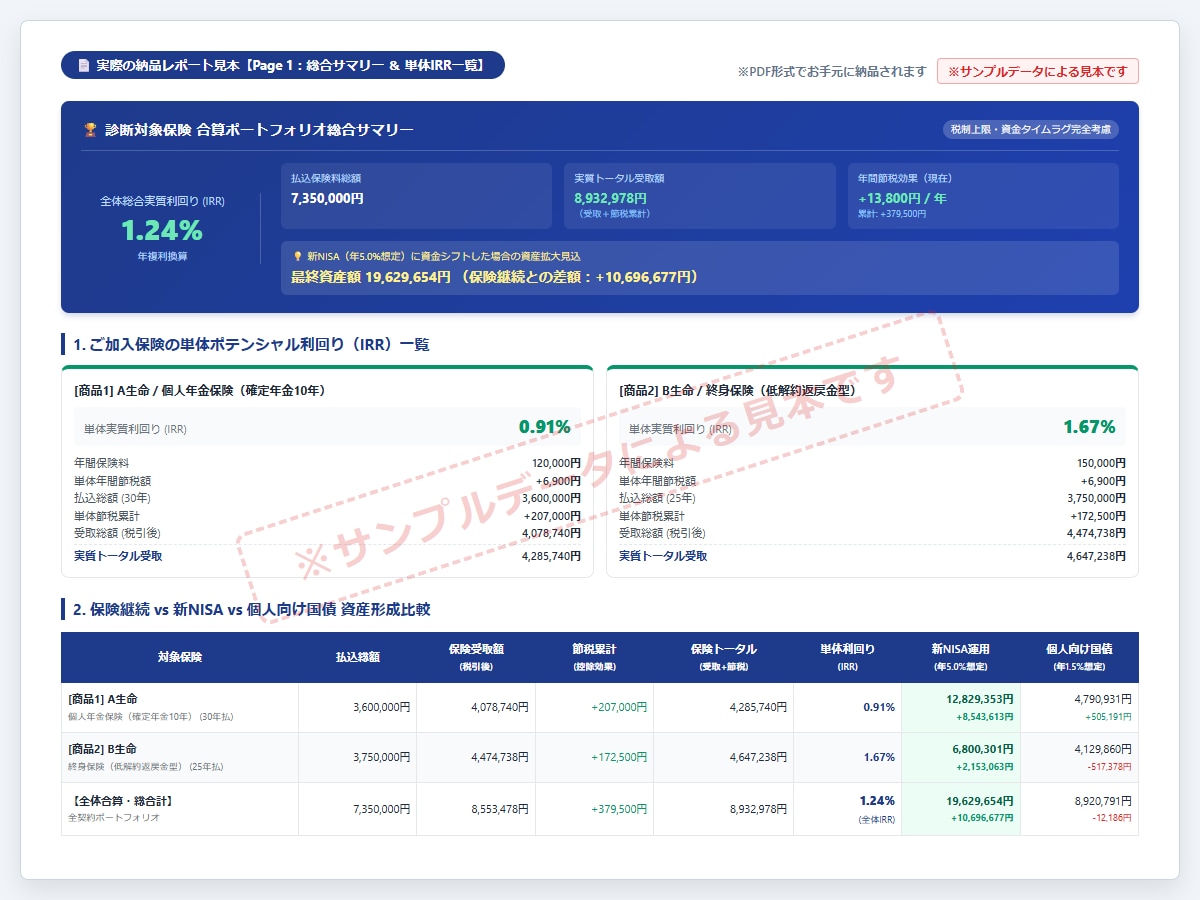Viewport: 1200px width, 900px height.
Task: Click +379,500円 in the total row
Action: click(619, 809)
